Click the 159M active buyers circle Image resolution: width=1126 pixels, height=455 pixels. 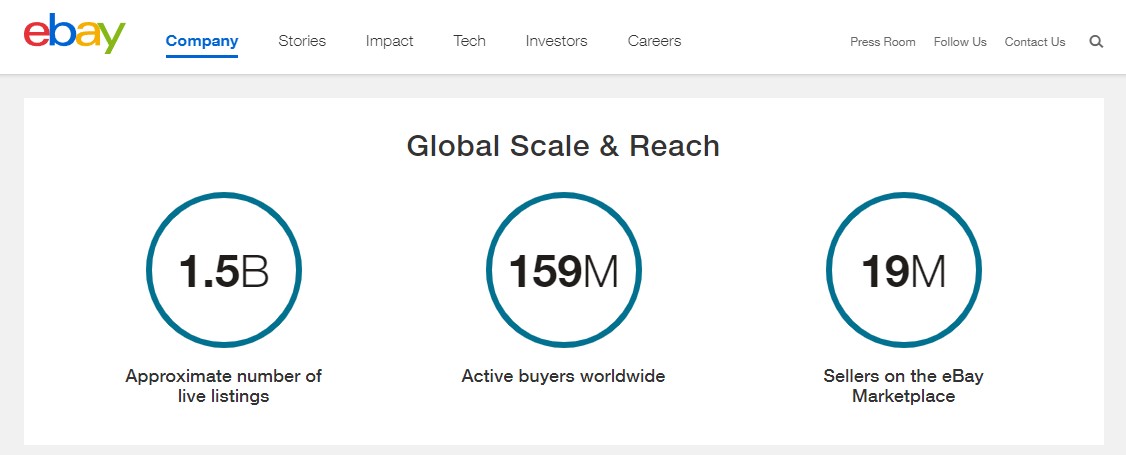(x=564, y=270)
